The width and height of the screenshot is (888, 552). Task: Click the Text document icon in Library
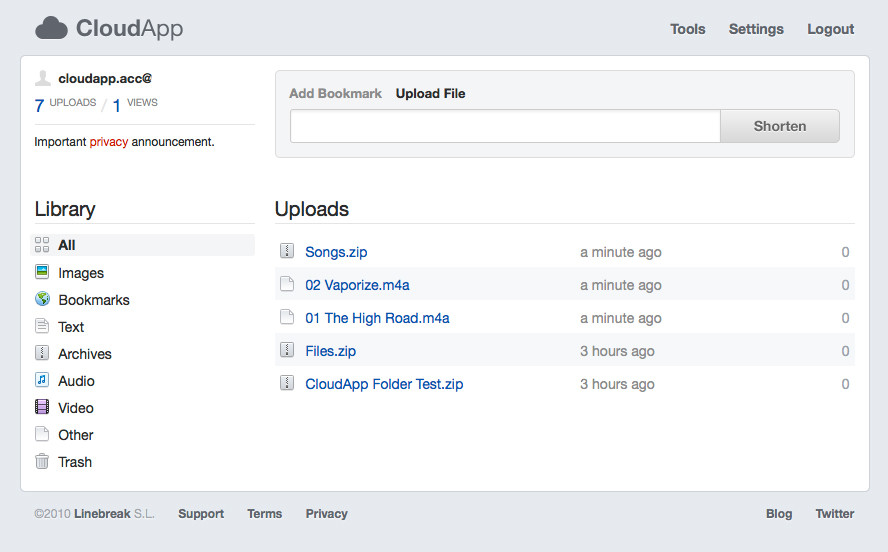[42, 326]
